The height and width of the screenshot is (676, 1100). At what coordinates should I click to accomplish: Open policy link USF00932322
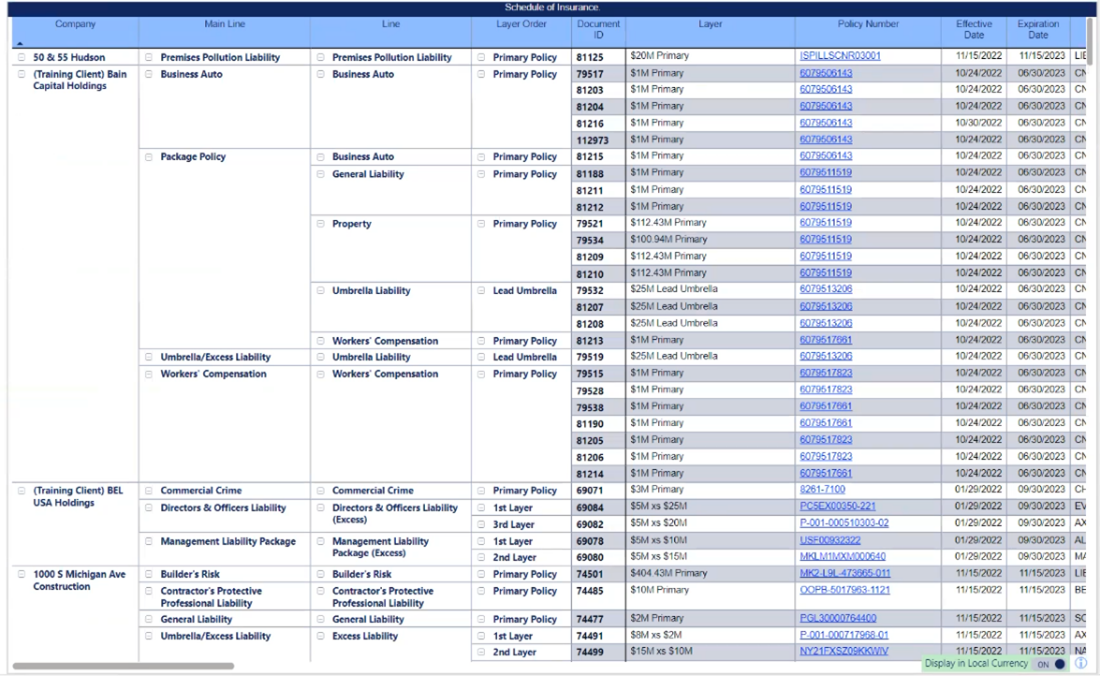[830, 541]
